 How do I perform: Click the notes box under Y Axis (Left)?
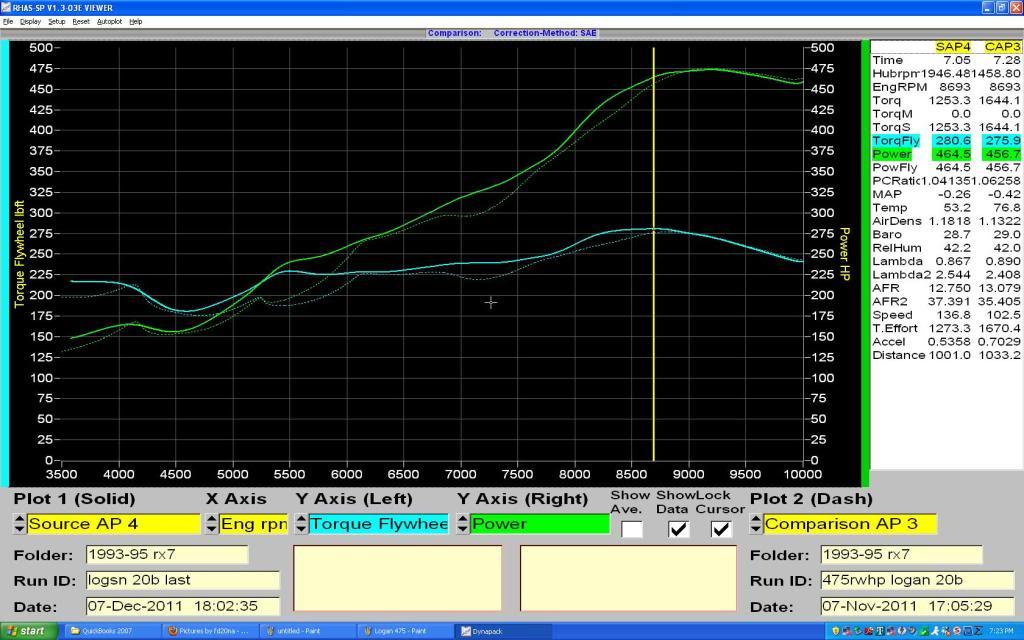[398, 579]
